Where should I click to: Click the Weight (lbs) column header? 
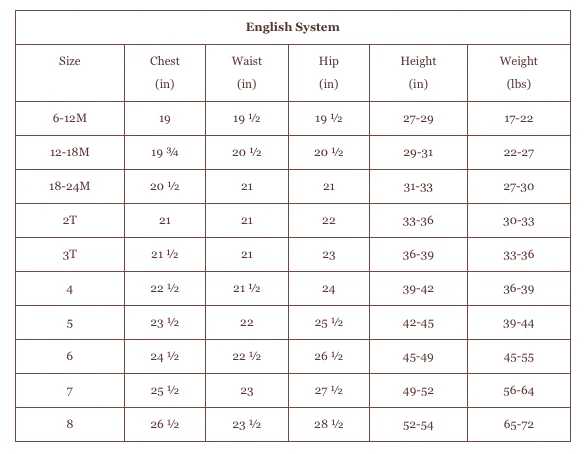pos(519,72)
